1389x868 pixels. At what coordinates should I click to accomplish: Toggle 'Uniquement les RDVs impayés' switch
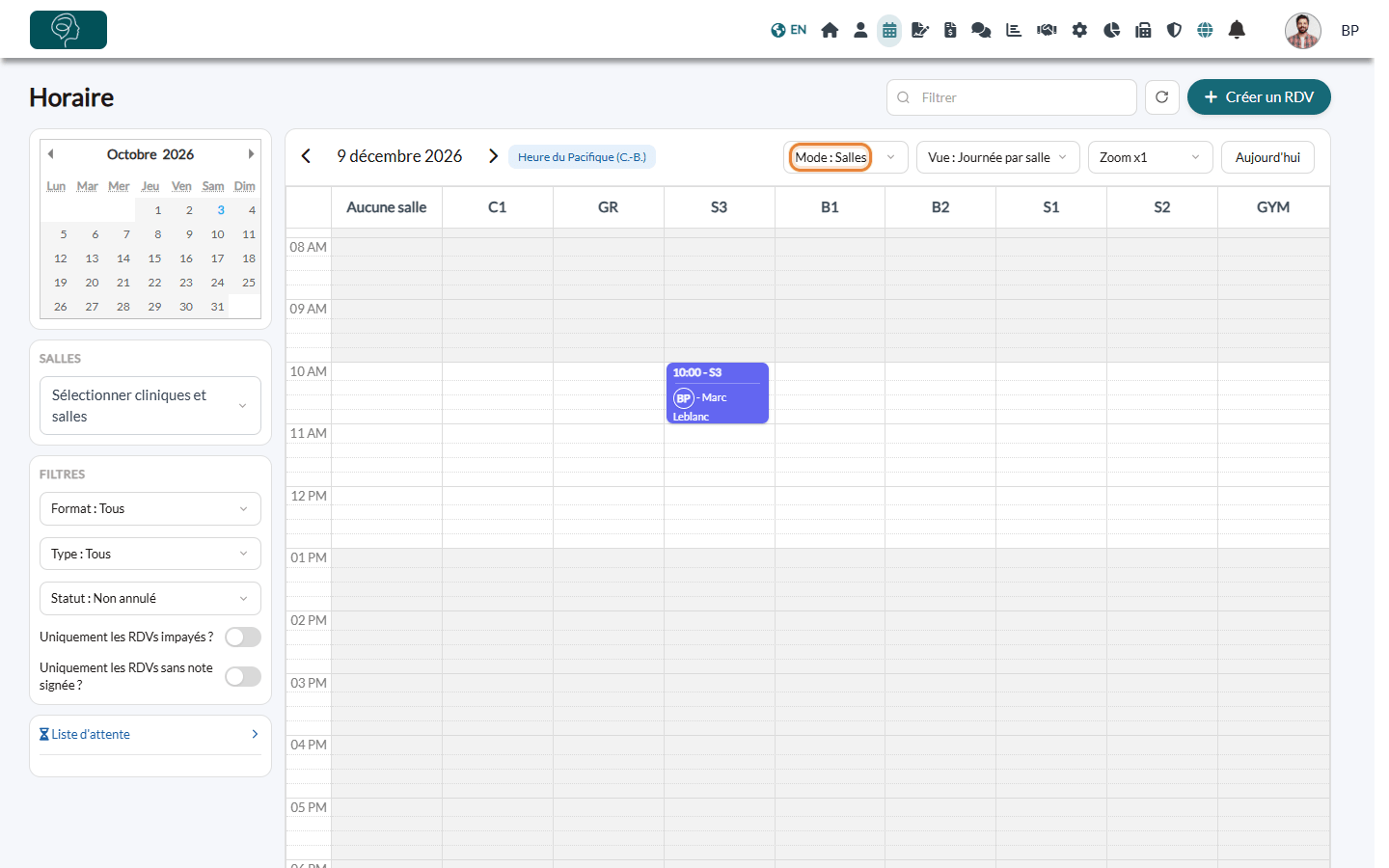click(x=243, y=637)
